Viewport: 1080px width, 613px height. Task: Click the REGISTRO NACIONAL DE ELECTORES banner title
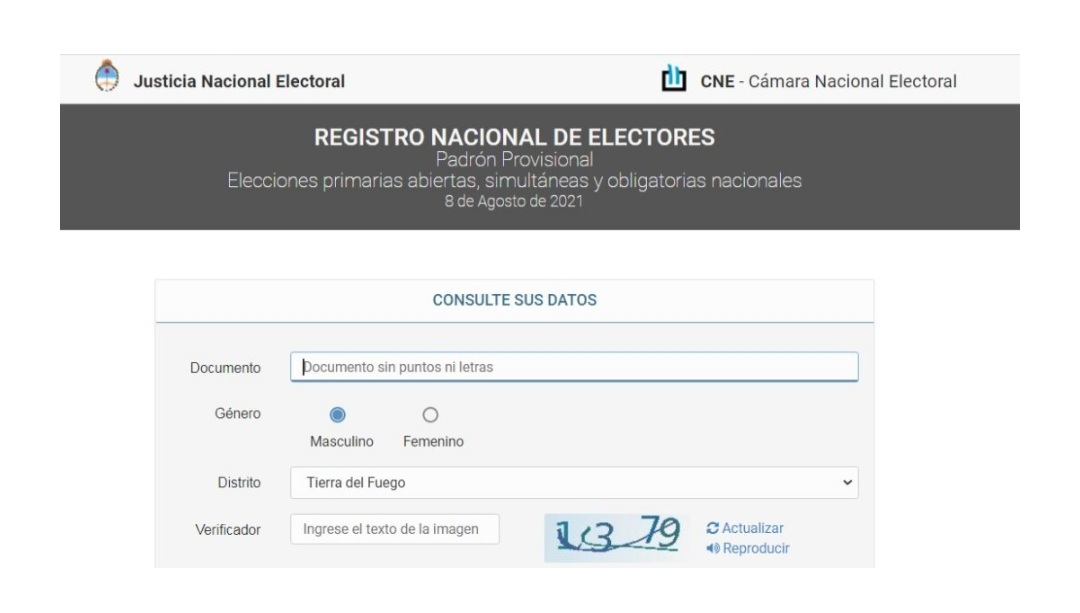pos(515,137)
